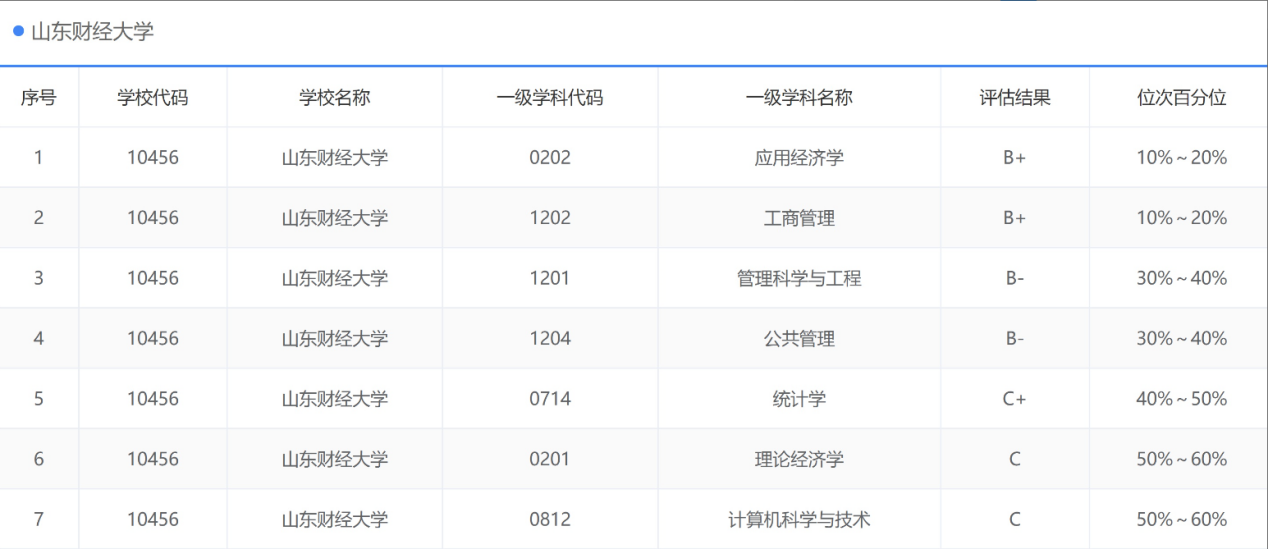The image size is (1268, 549).
Task: Select the 理论经济学 subject cell
Action: pos(799,459)
